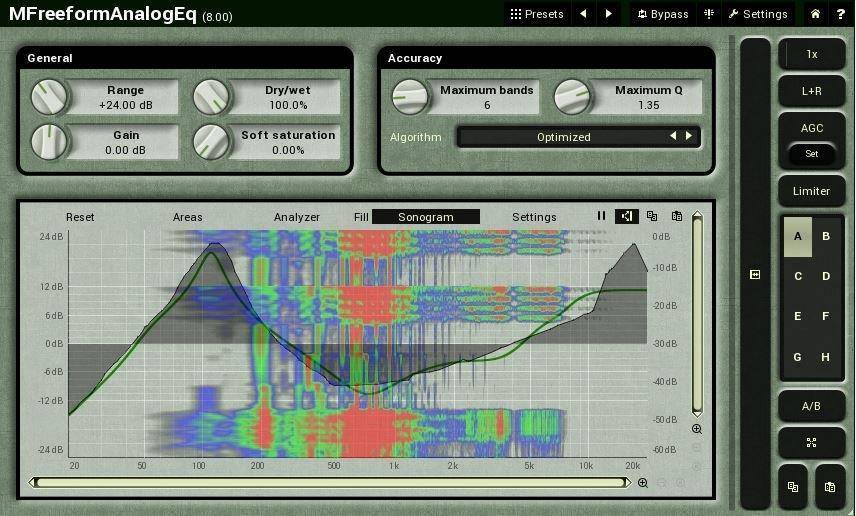Open the L+R channel mode selector
The image size is (856, 516).
tap(812, 91)
